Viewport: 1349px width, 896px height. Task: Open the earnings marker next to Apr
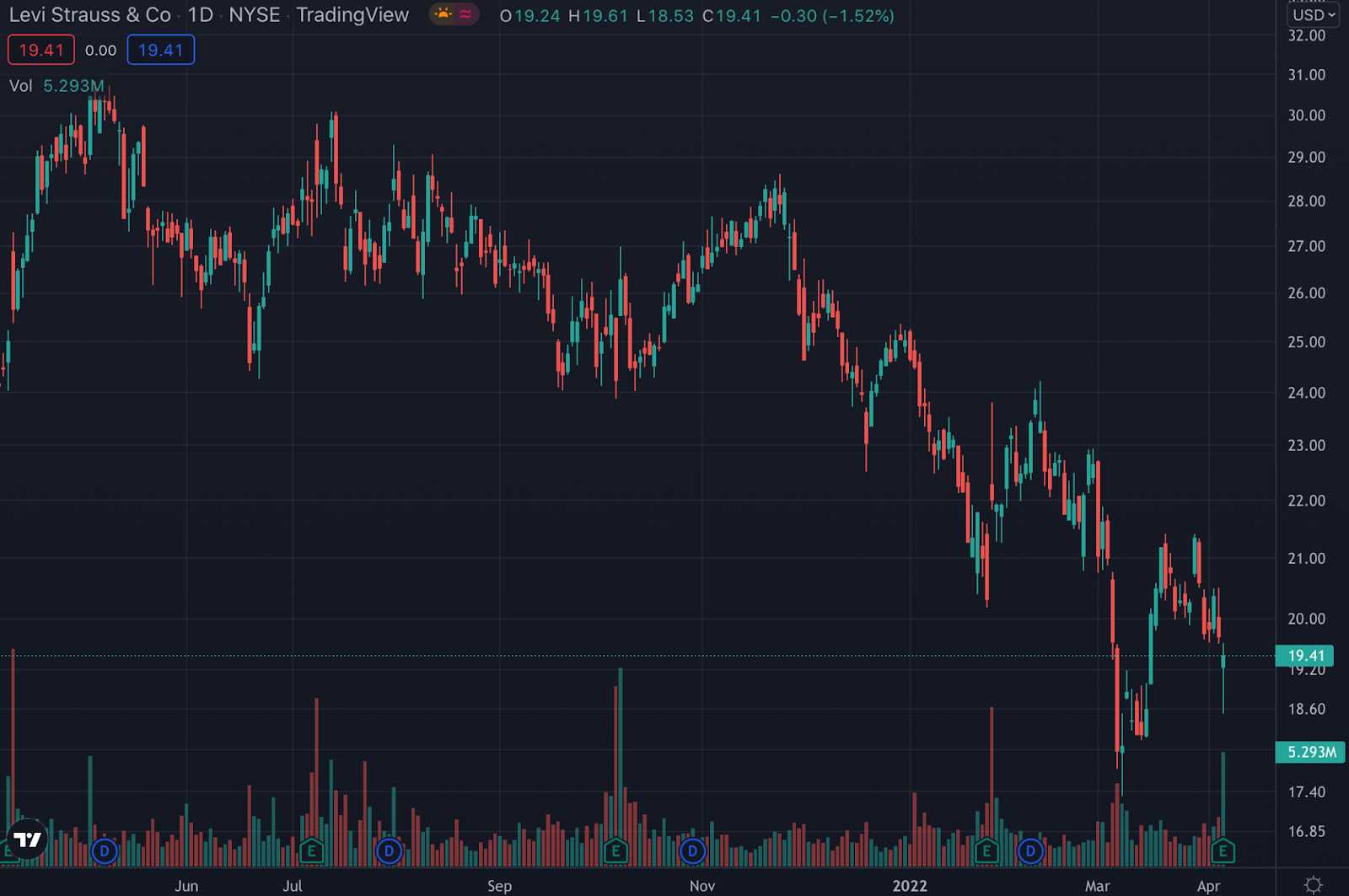click(1223, 851)
